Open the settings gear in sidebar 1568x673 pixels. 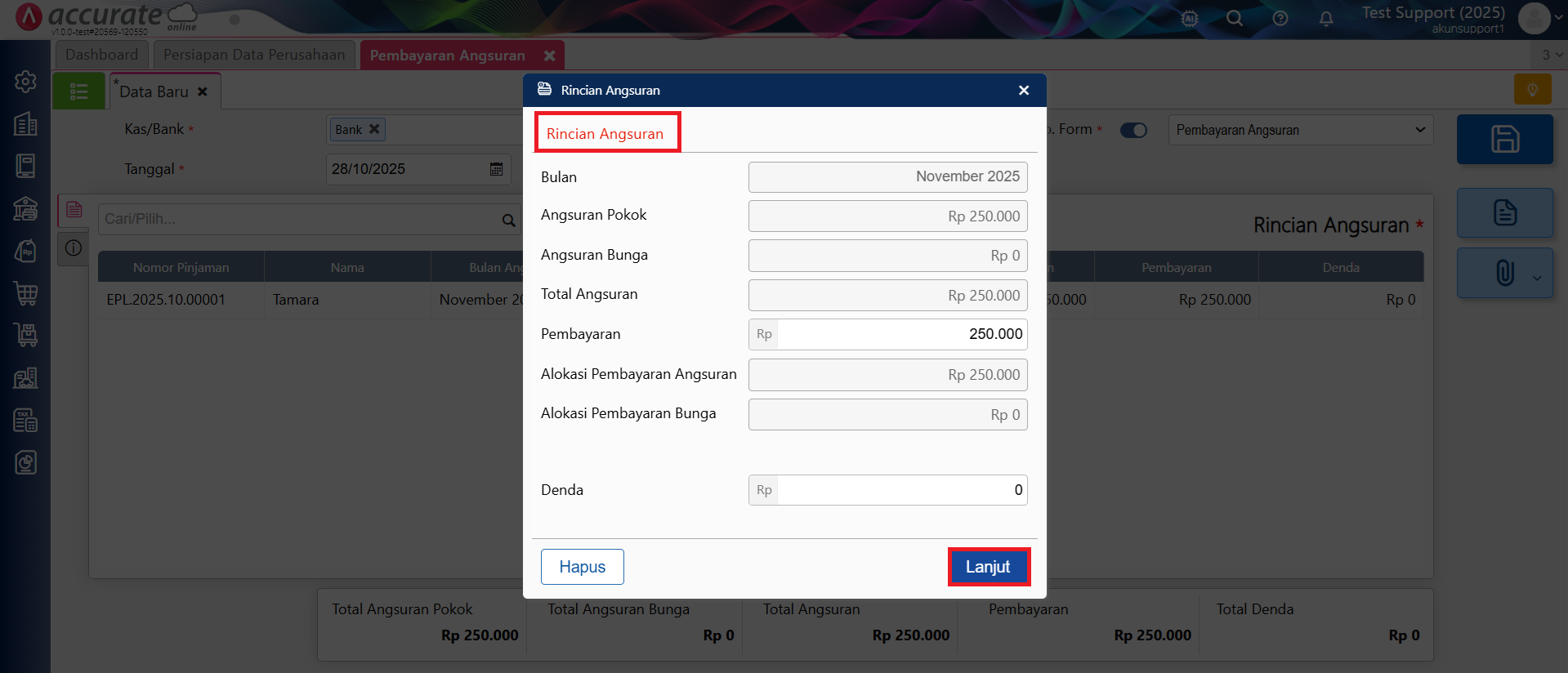tap(25, 82)
